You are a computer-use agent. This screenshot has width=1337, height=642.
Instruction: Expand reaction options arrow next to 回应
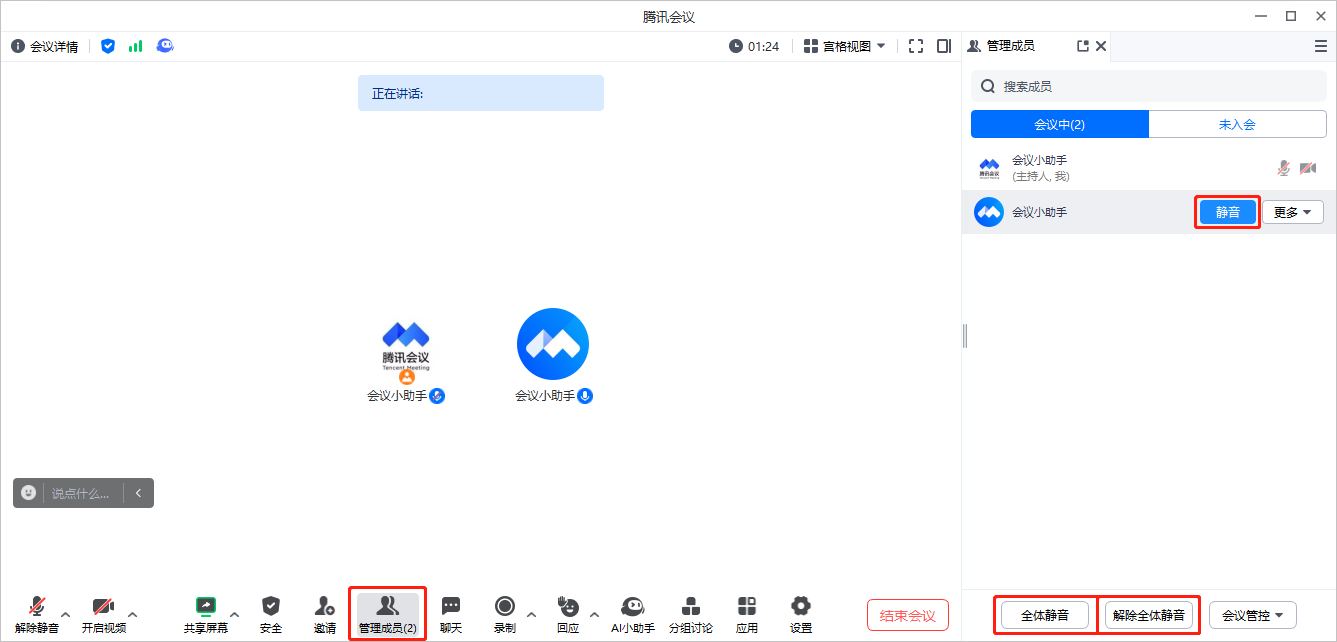pos(594,614)
